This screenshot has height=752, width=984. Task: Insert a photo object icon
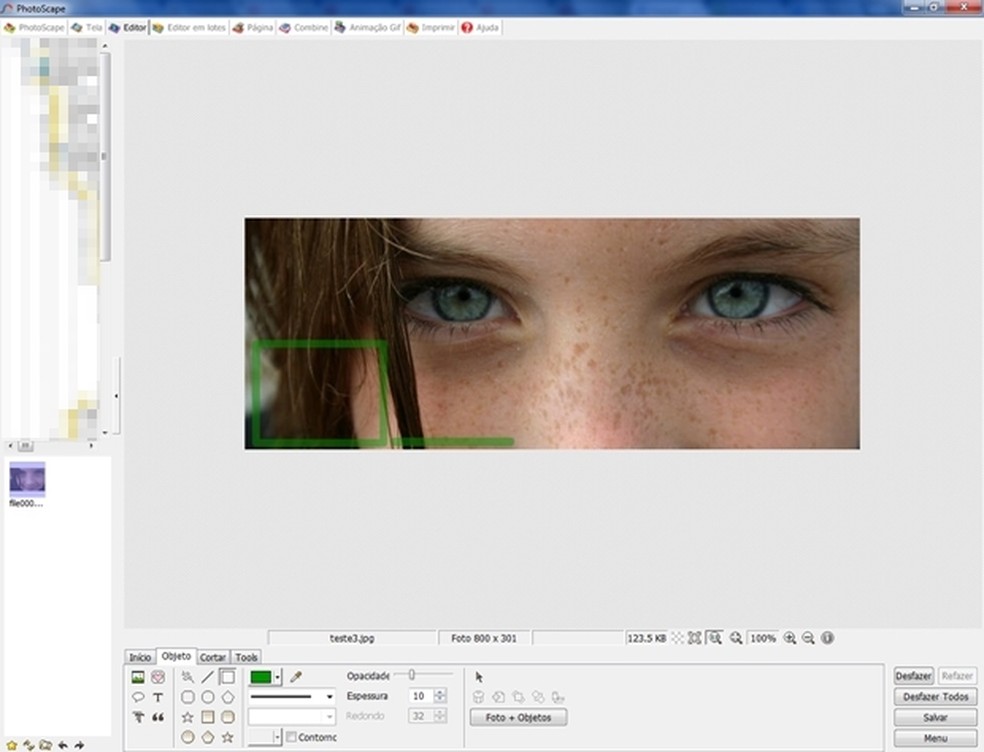(138, 677)
